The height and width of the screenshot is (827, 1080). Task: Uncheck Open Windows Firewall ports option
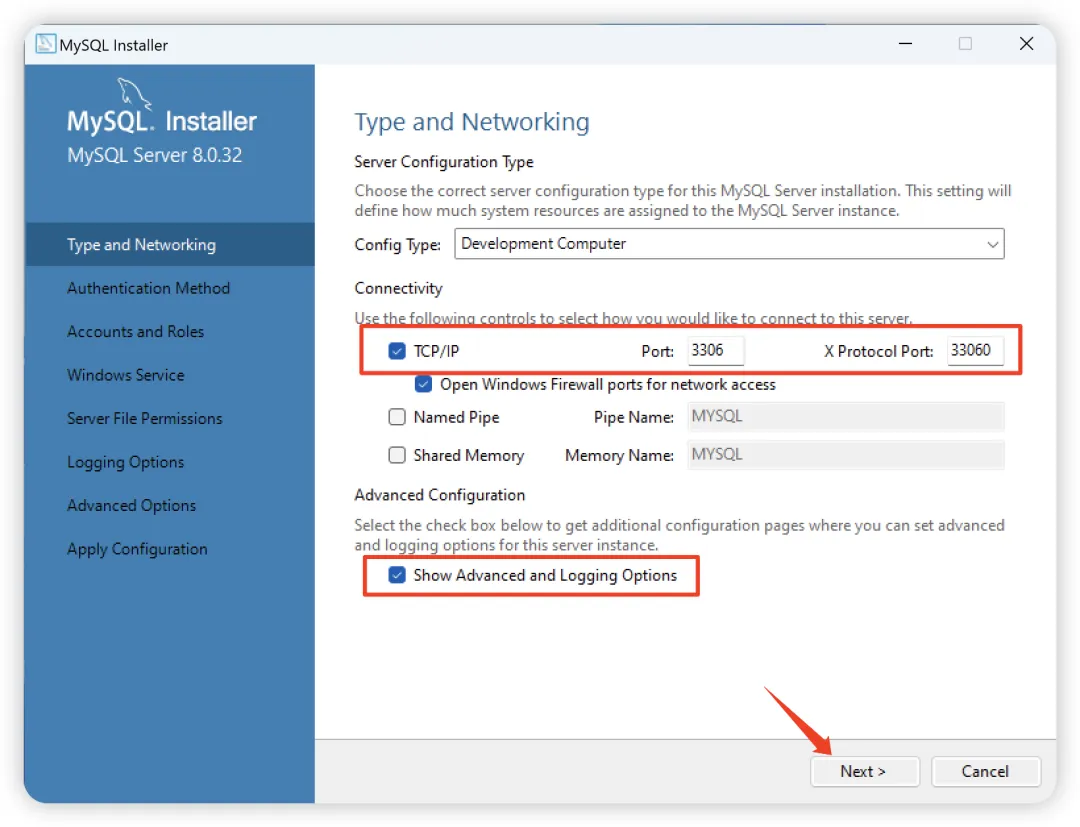point(424,384)
